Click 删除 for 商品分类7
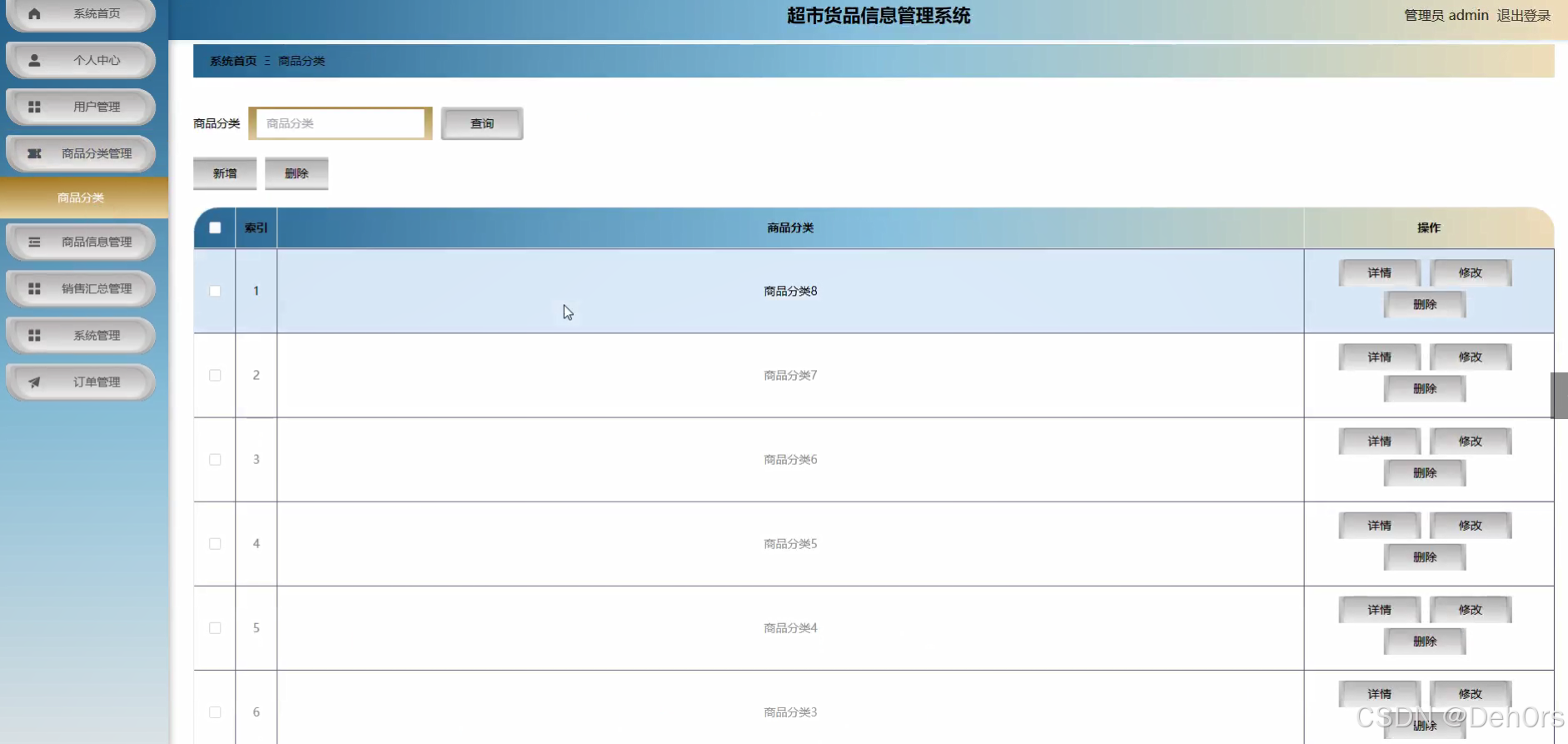 tap(1425, 388)
